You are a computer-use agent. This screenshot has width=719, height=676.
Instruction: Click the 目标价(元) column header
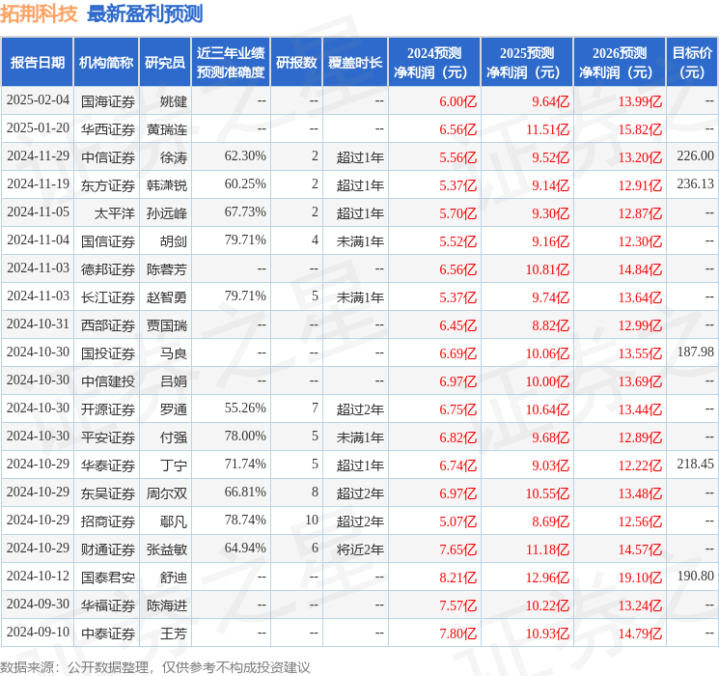(692, 62)
